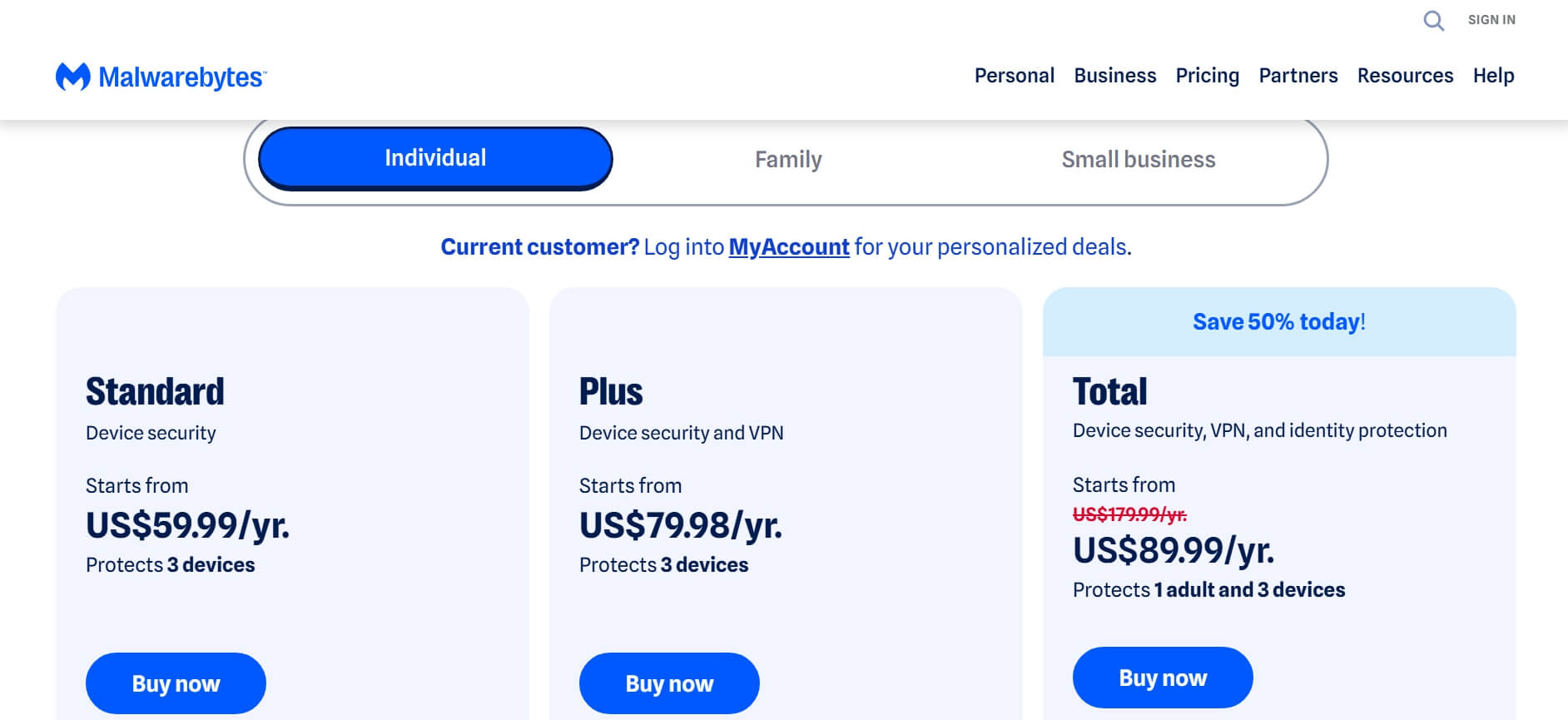Click the Malwarebytes logo
The image size is (1568, 720).
point(161,76)
